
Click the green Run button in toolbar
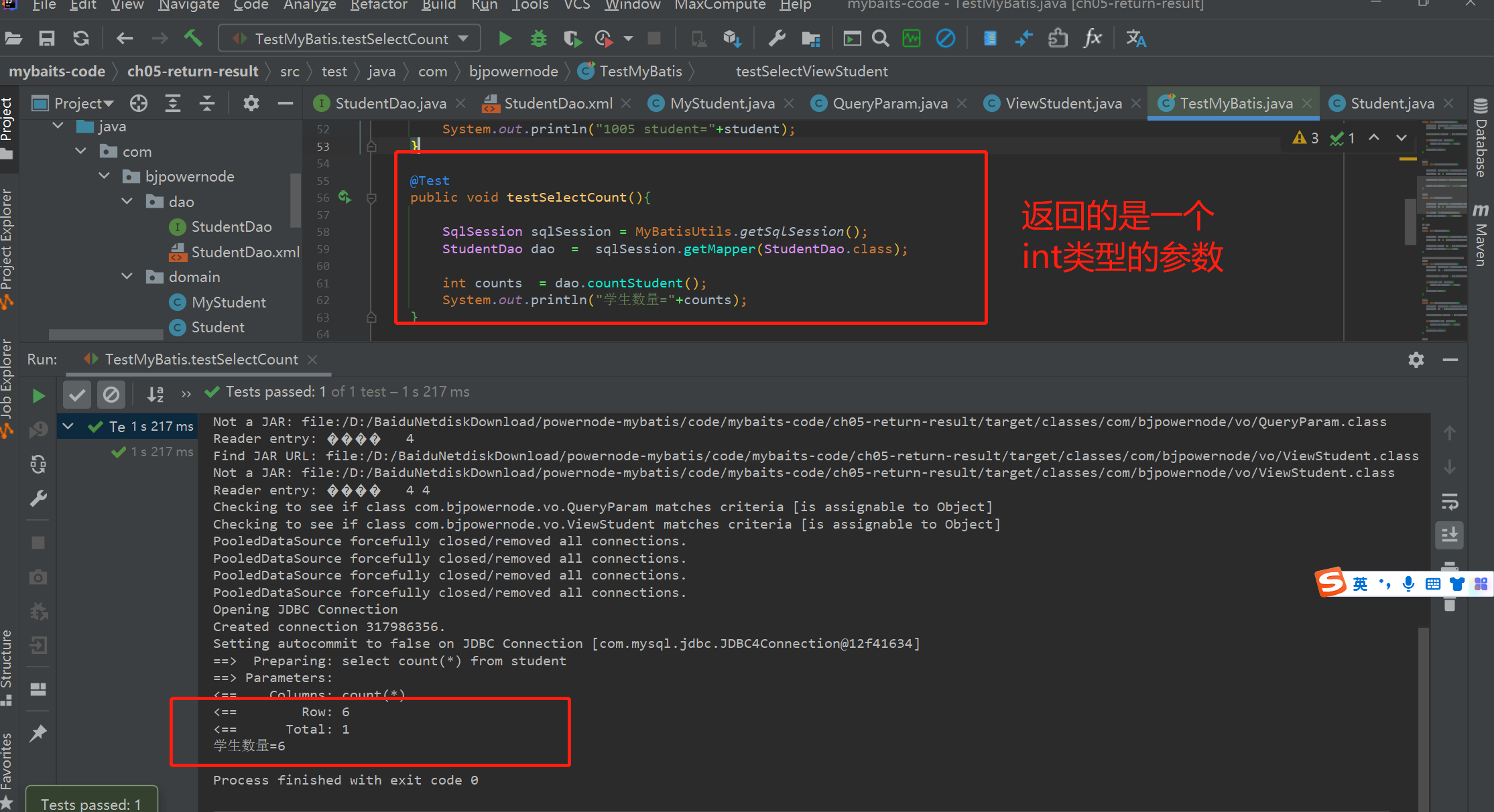tap(505, 39)
